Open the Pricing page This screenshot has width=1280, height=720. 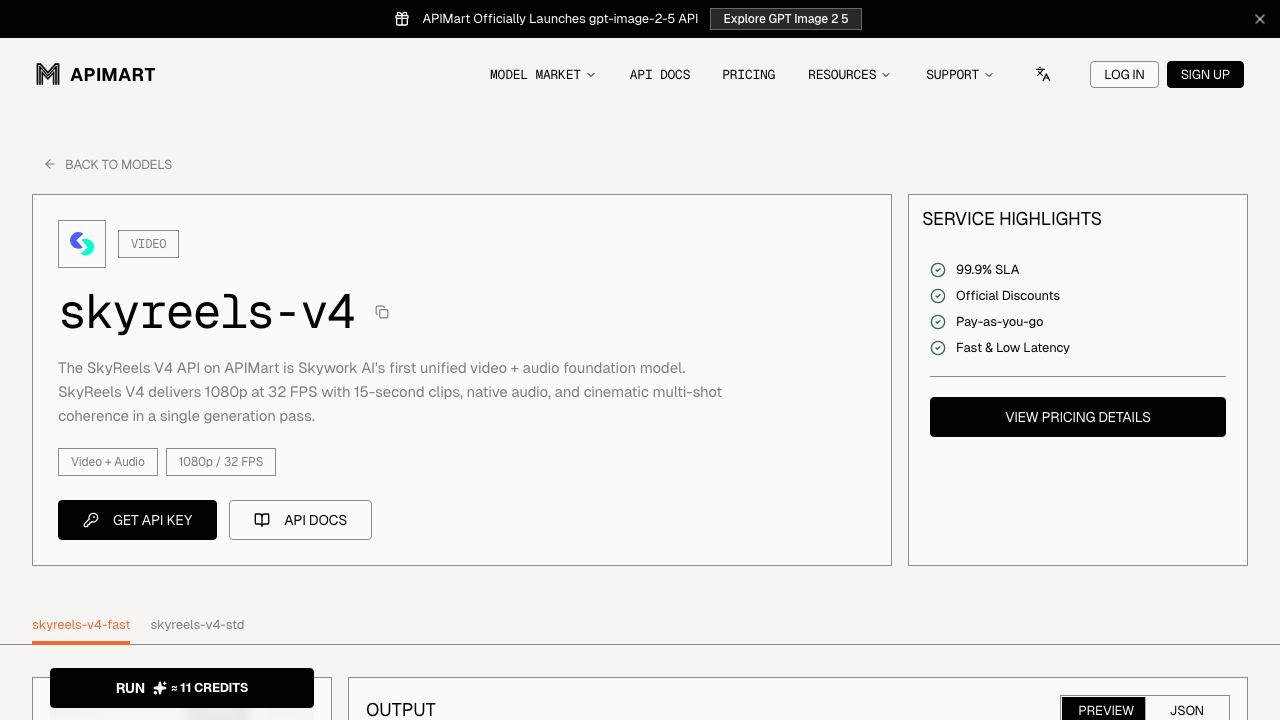point(749,74)
